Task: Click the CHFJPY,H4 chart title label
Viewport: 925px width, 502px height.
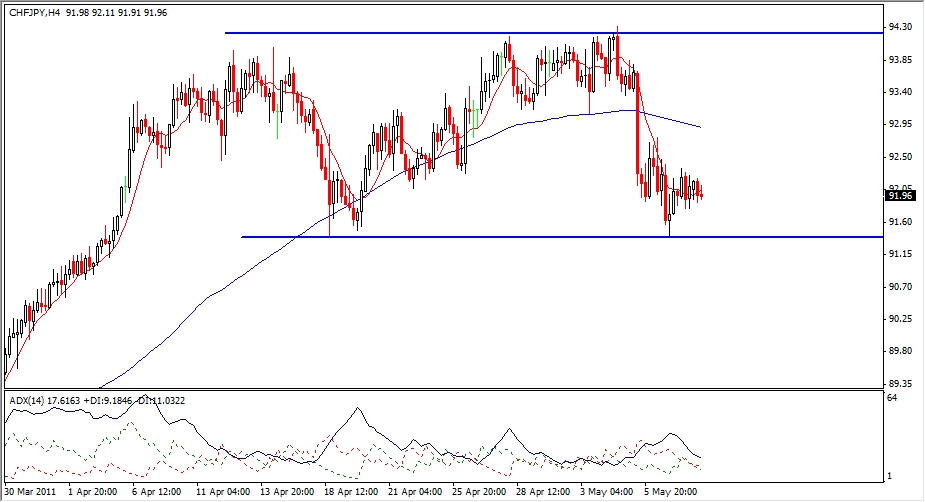Action: coord(35,12)
